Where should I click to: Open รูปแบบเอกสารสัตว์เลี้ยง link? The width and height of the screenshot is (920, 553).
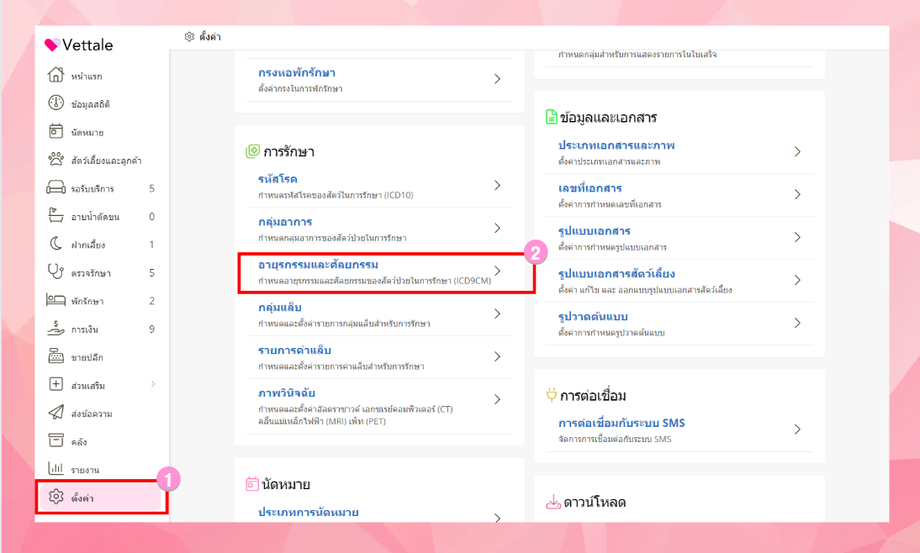pos(616,273)
